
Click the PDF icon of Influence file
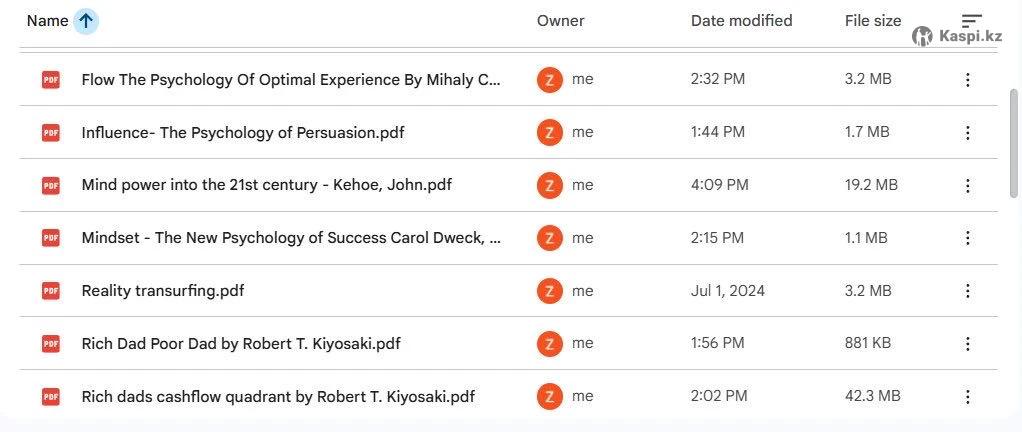coord(51,133)
